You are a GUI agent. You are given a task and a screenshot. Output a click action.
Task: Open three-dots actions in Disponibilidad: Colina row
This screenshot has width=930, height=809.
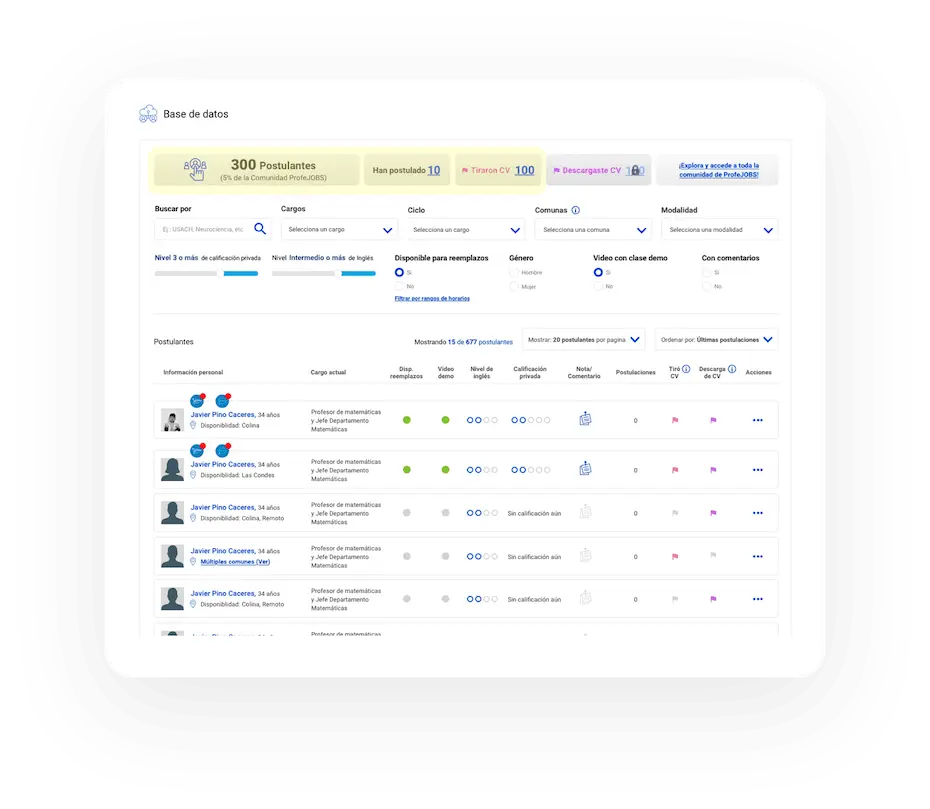[757, 420]
